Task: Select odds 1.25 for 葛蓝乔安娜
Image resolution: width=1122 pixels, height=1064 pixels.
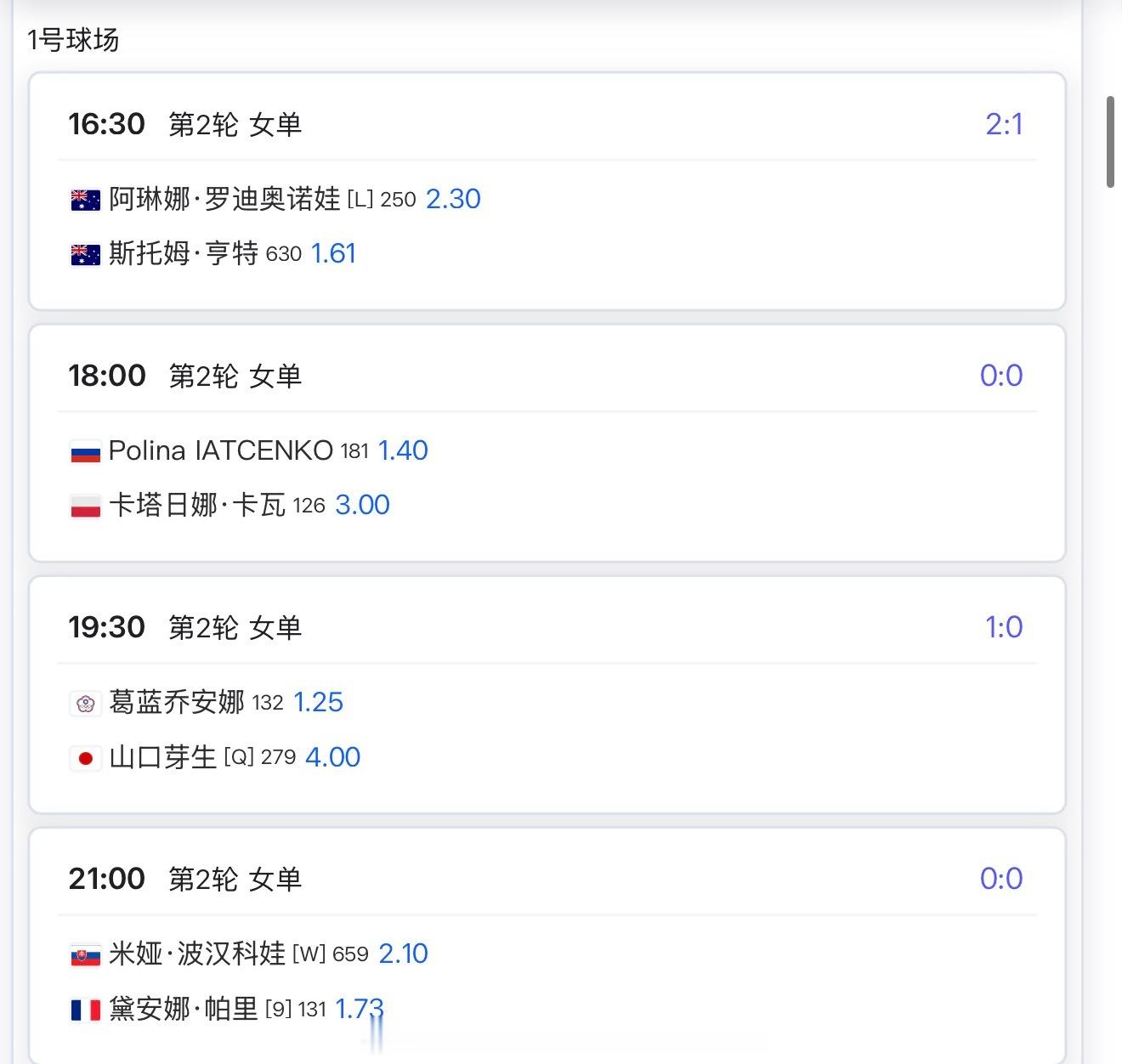Action: coord(318,702)
